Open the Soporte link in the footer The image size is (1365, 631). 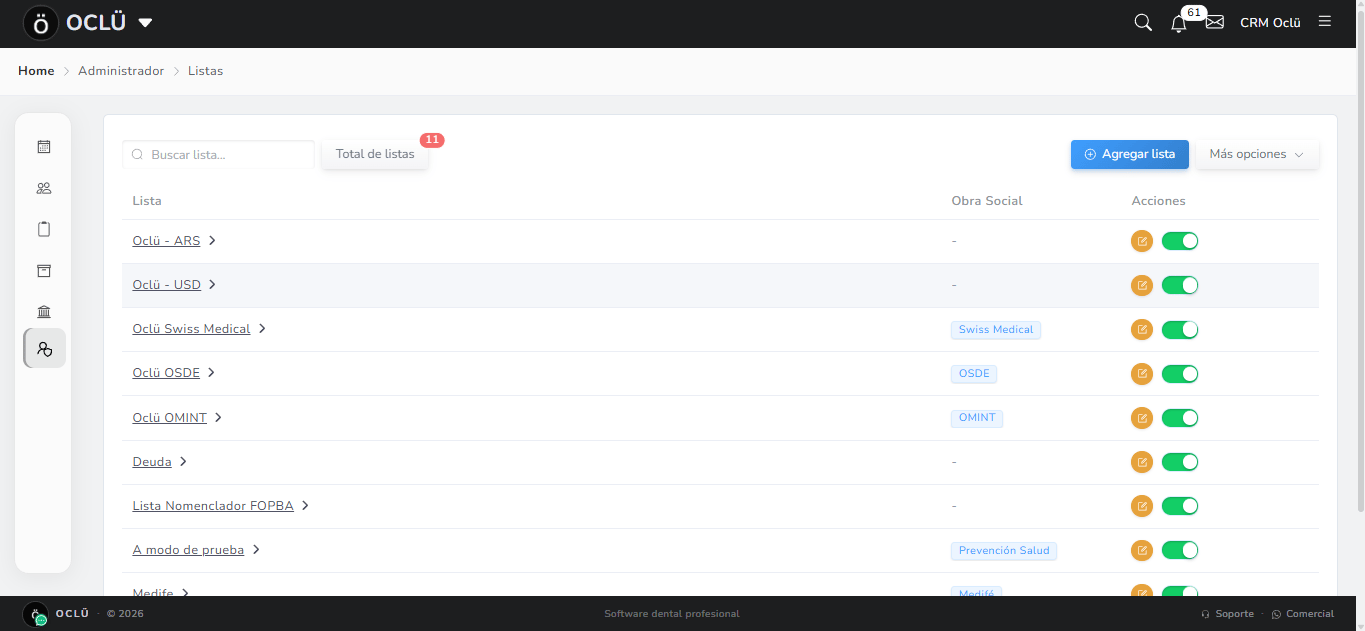1227,614
